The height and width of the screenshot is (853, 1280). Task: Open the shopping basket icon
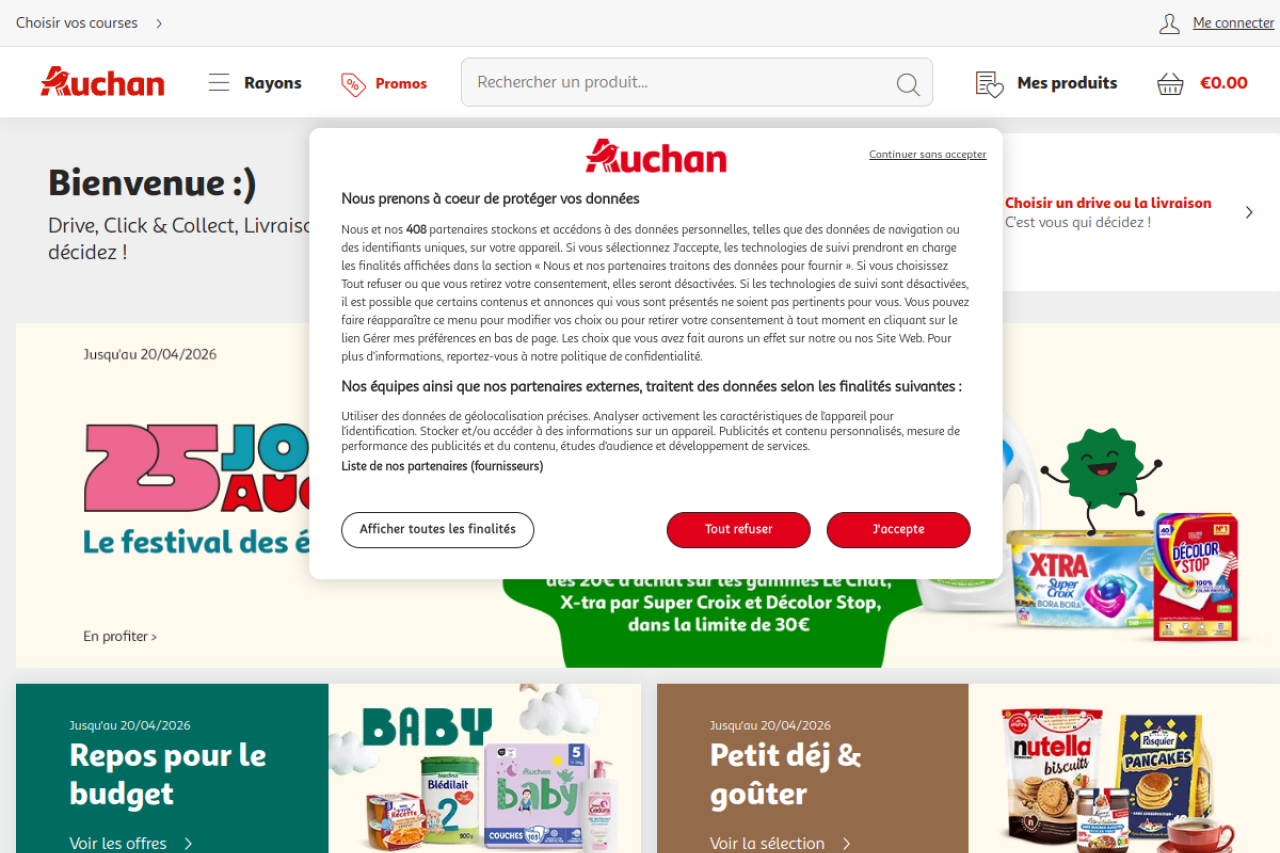click(x=1170, y=84)
